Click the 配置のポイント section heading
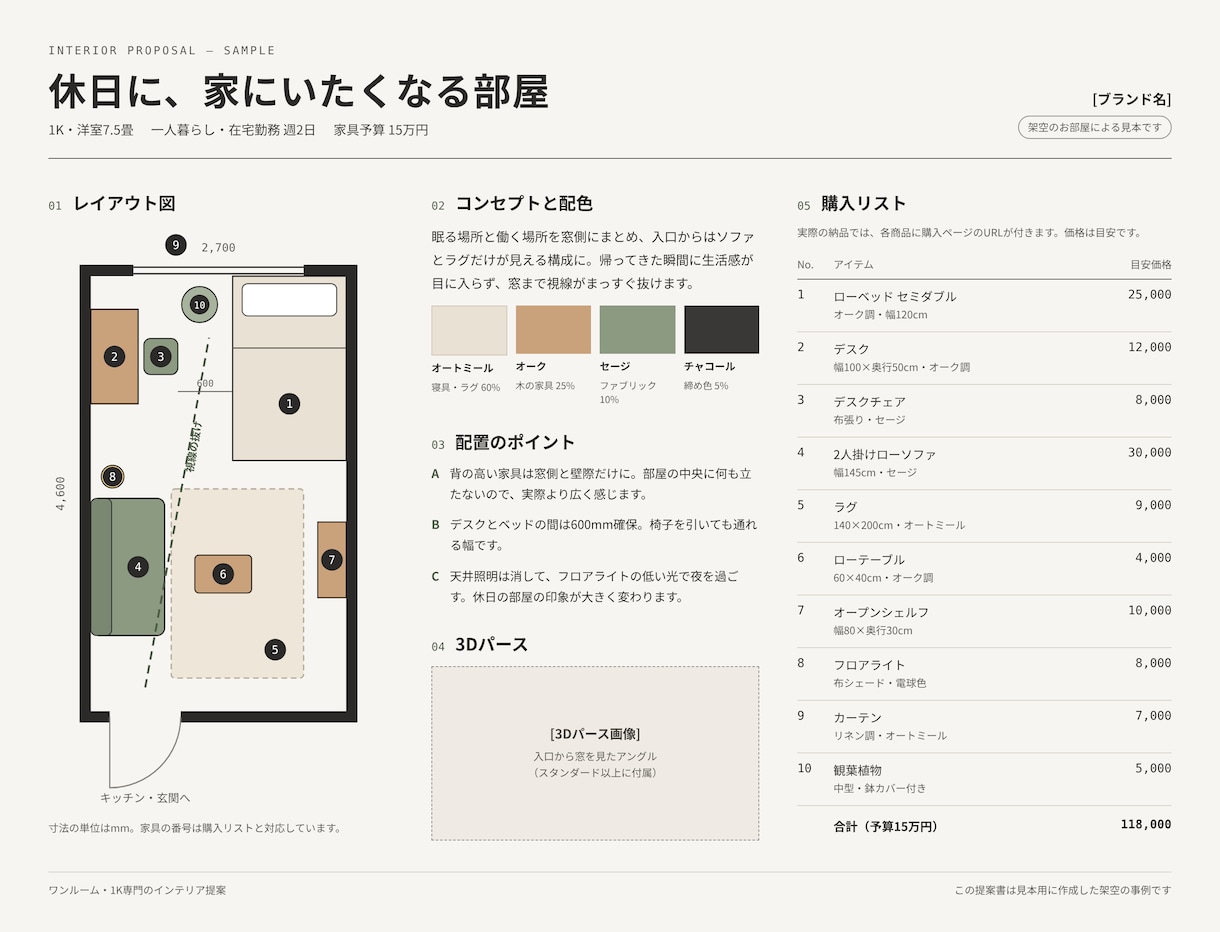 (515, 442)
